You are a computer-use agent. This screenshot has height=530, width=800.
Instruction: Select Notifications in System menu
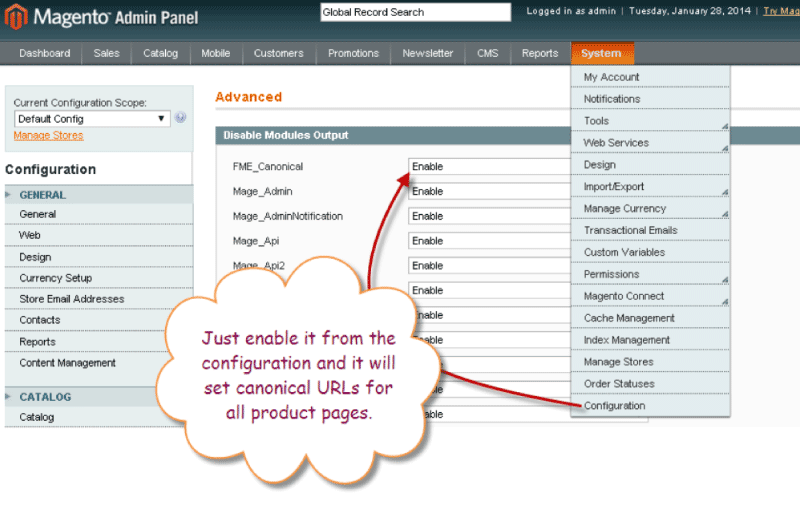click(x=650, y=99)
